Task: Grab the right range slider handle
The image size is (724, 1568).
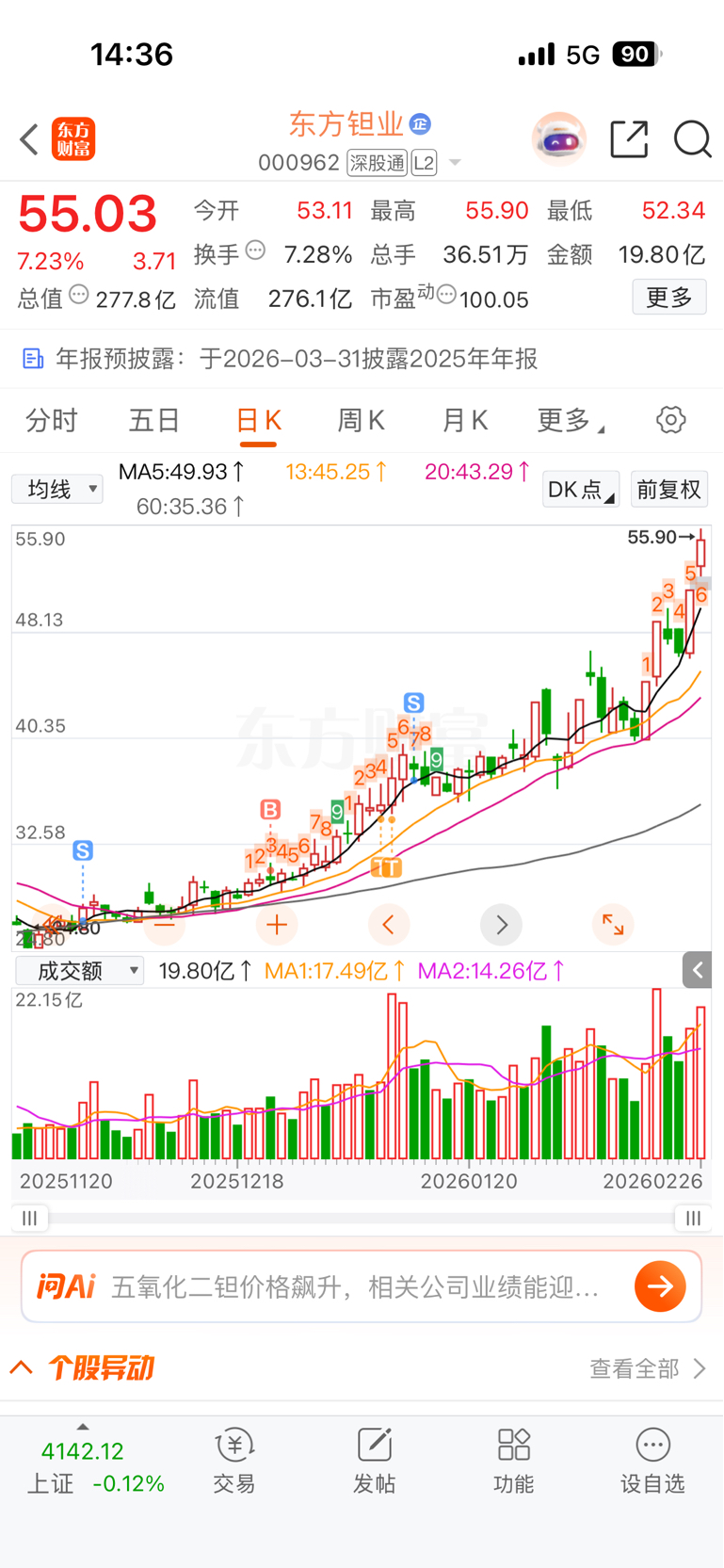Action: [693, 1218]
